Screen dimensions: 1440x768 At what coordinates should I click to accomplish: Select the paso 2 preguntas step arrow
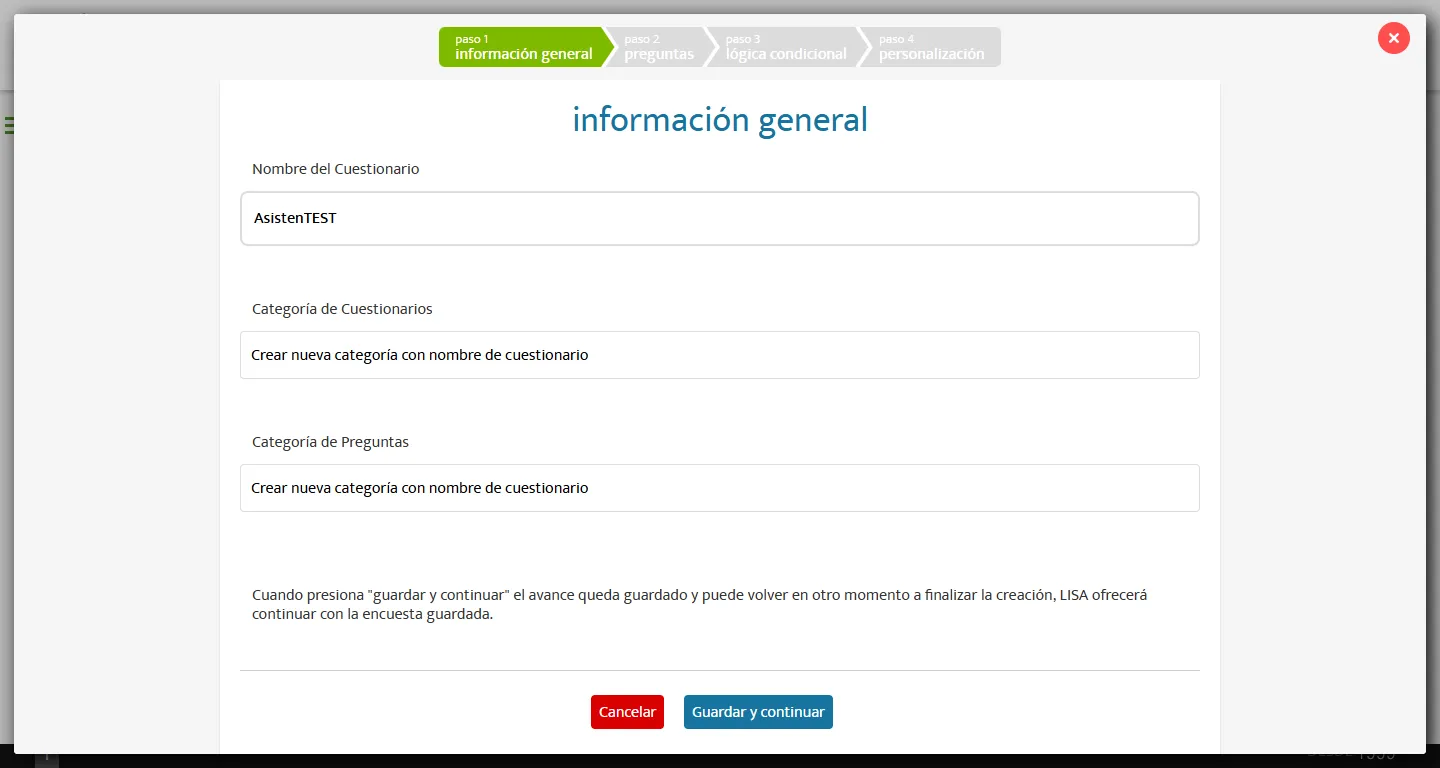(657, 46)
